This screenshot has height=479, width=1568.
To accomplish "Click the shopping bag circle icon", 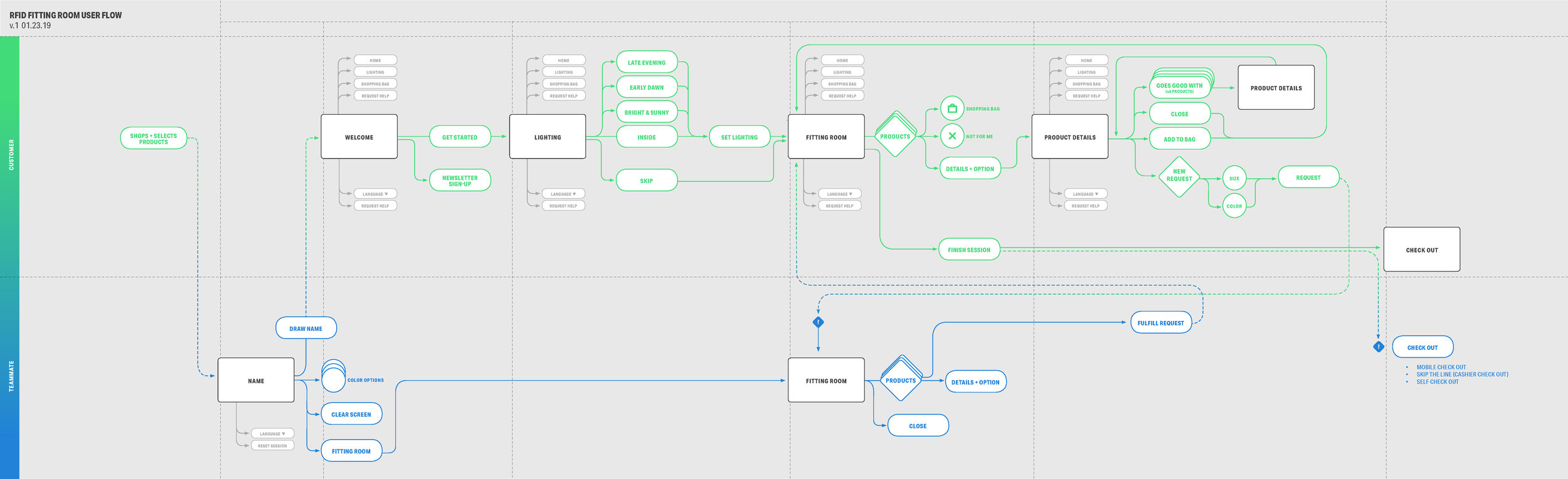I will tap(952, 108).
